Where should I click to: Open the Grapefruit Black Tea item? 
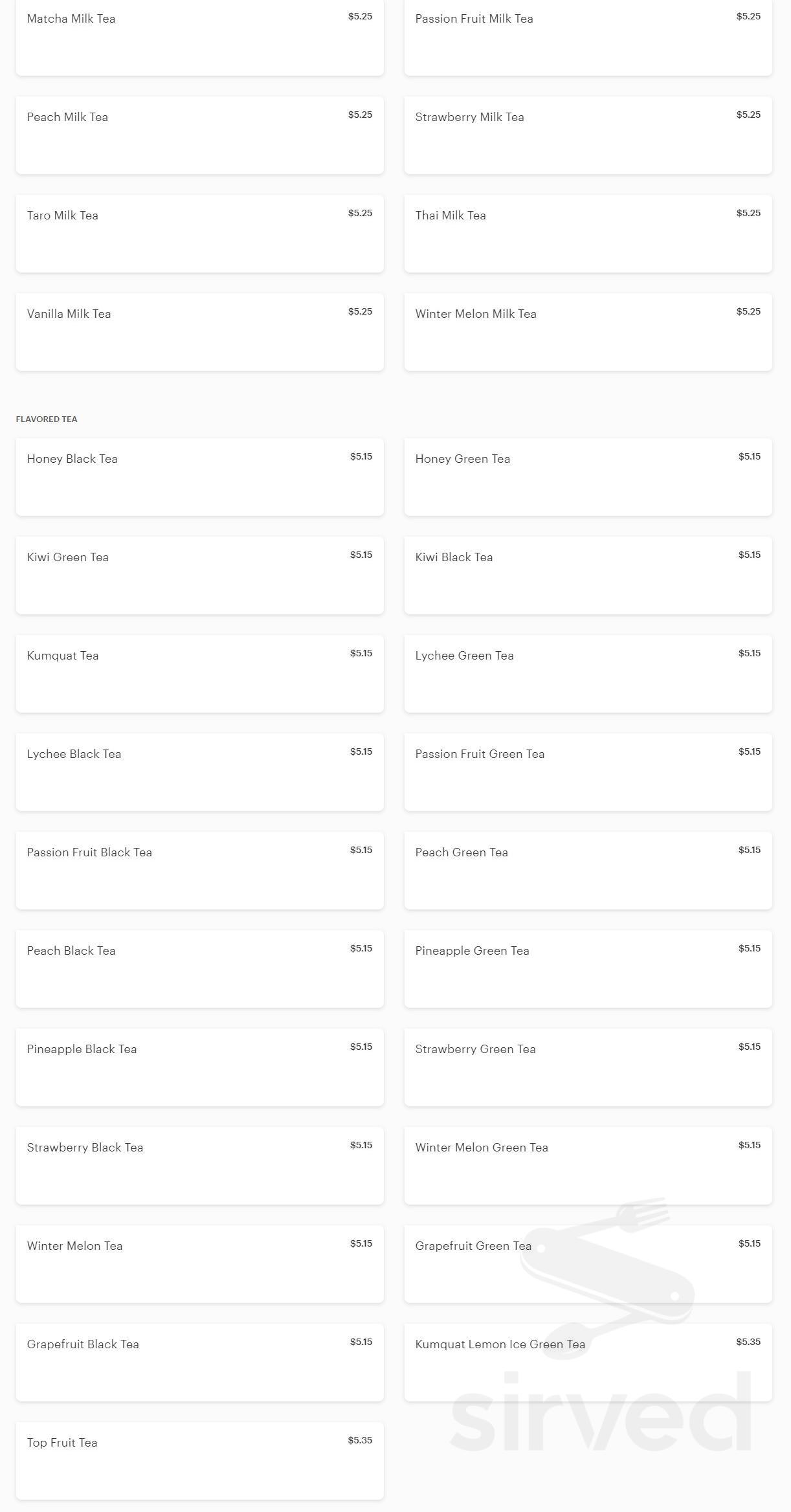tap(199, 1362)
